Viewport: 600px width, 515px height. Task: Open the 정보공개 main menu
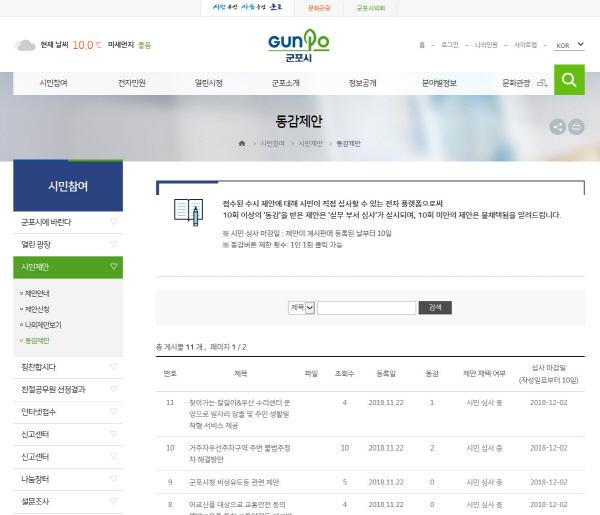(x=362, y=83)
